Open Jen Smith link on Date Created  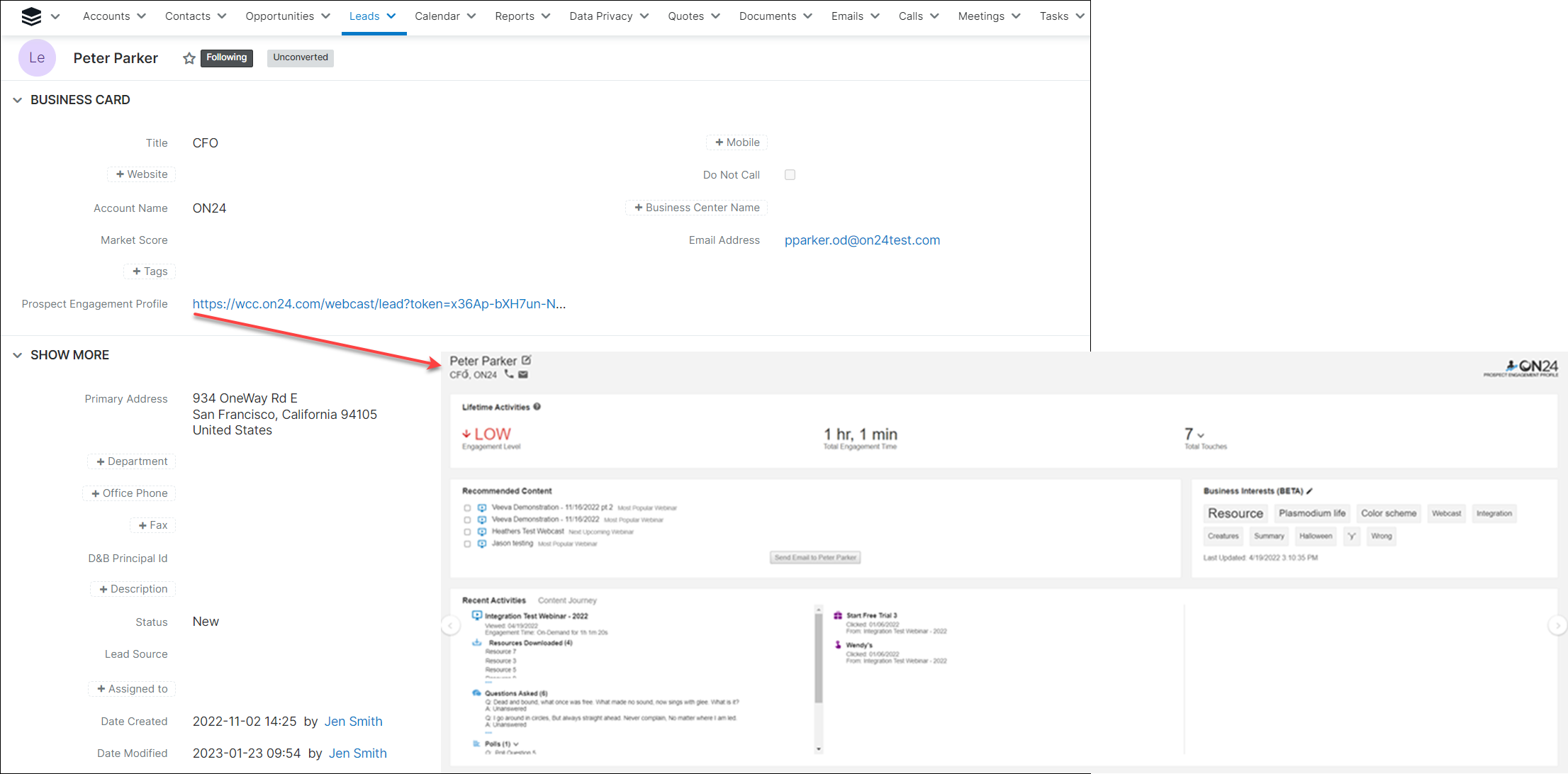(353, 722)
